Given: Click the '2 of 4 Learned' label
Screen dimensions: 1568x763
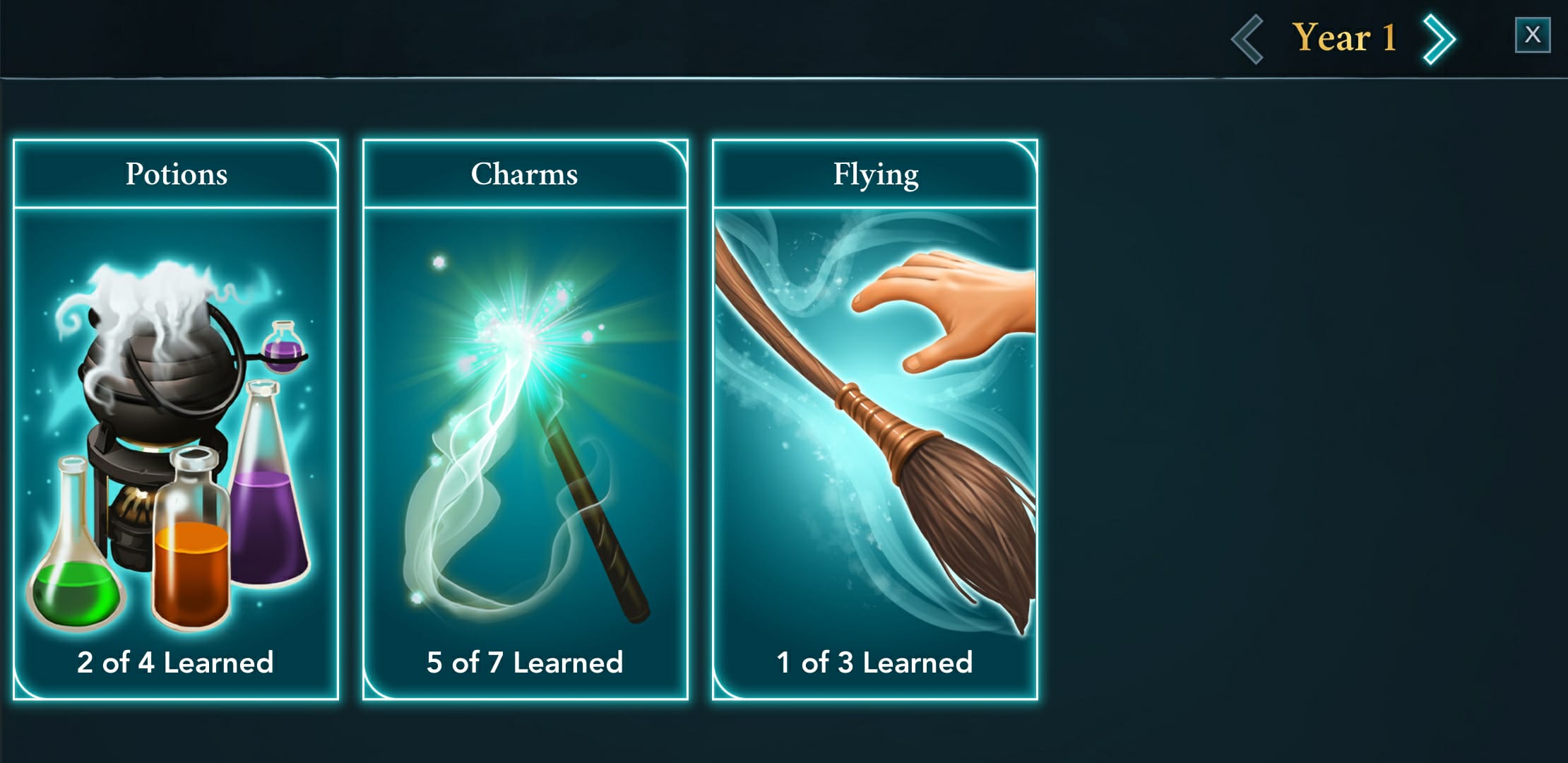Looking at the screenshot, I should point(175,663).
